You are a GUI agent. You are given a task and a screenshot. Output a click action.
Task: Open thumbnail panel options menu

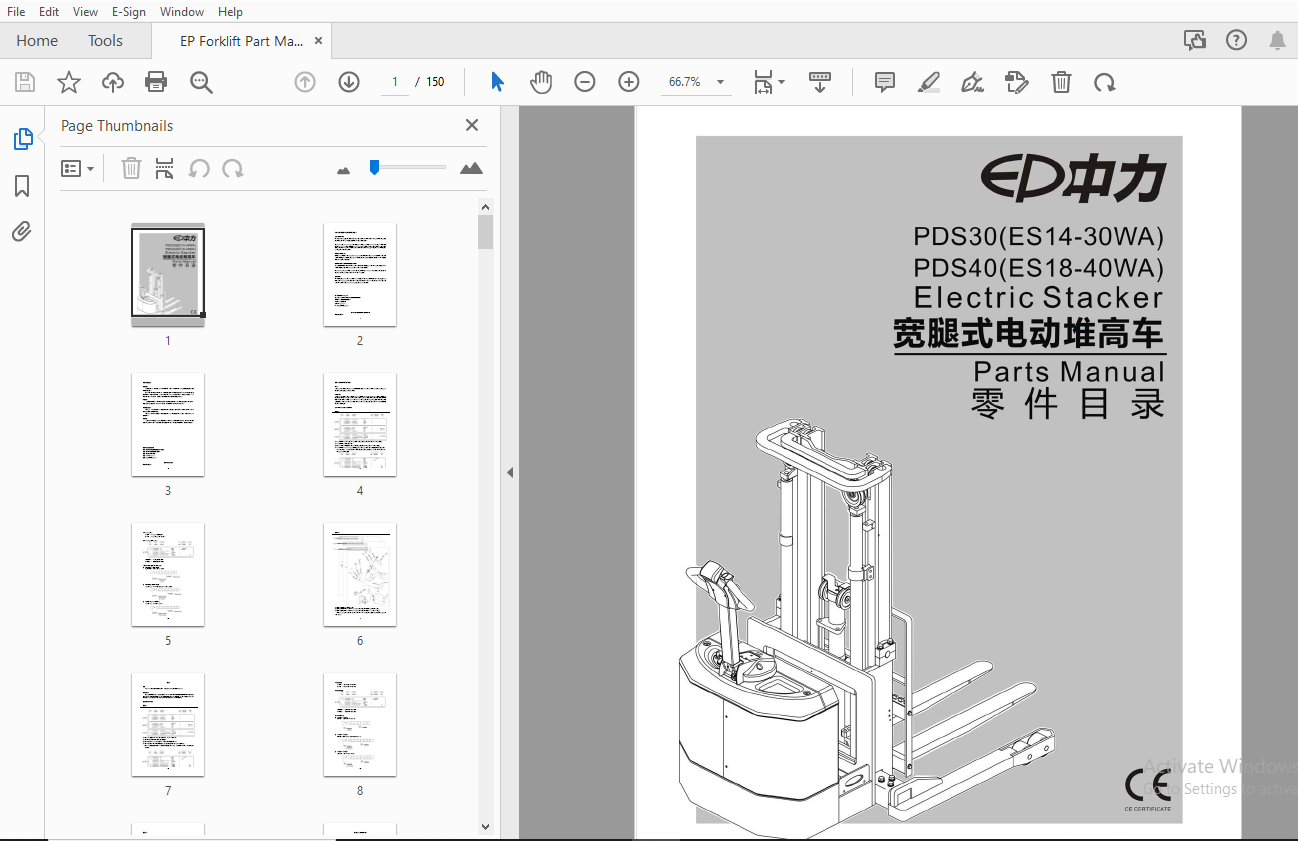click(x=77, y=169)
